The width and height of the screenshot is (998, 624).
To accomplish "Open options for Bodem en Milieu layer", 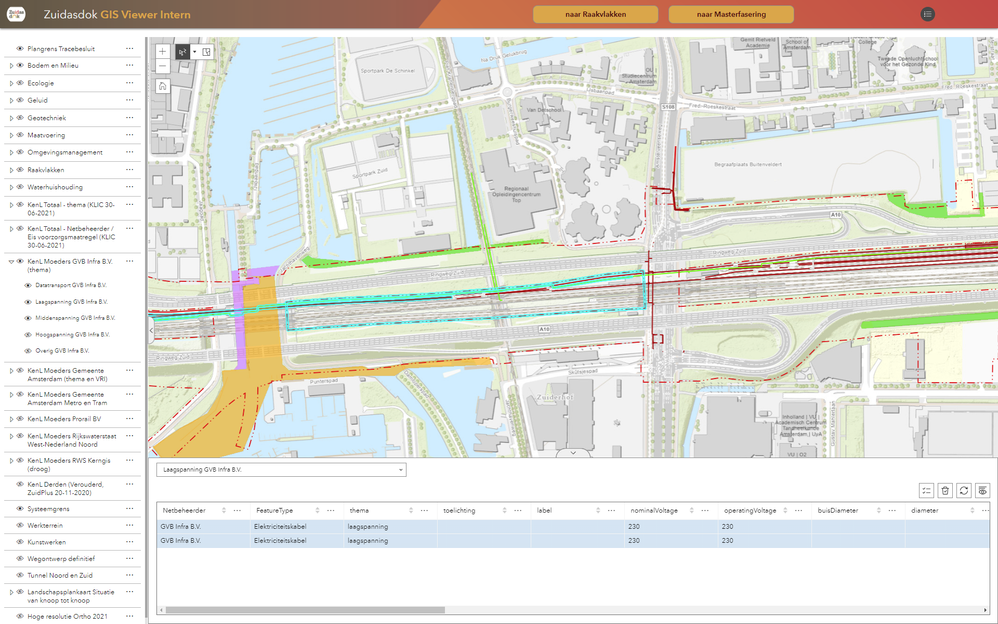I will coord(130,66).
